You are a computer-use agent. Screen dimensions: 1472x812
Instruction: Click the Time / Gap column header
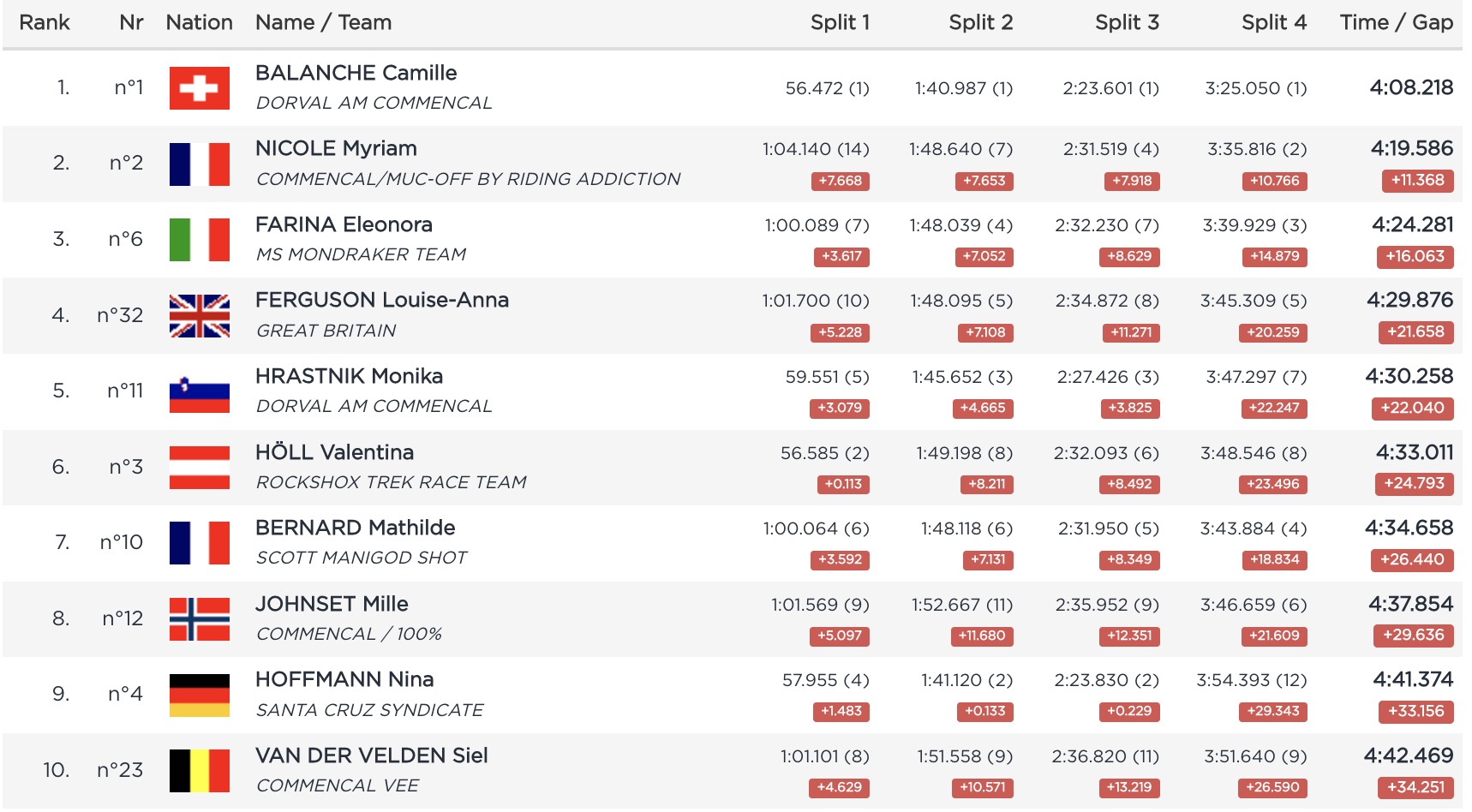click(1396, 22)
